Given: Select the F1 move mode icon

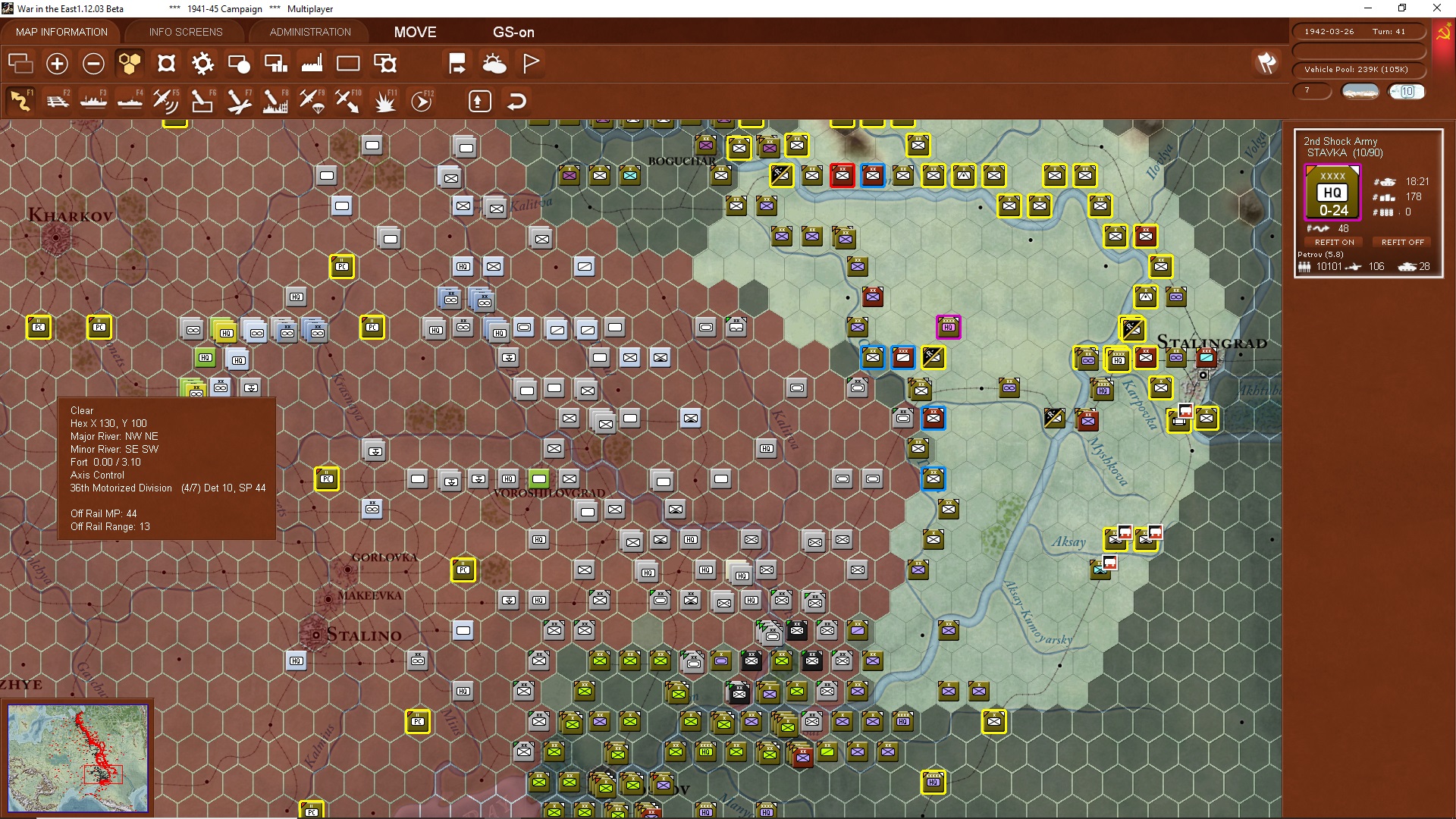Looking at the screenshot, I should (20, 101).
